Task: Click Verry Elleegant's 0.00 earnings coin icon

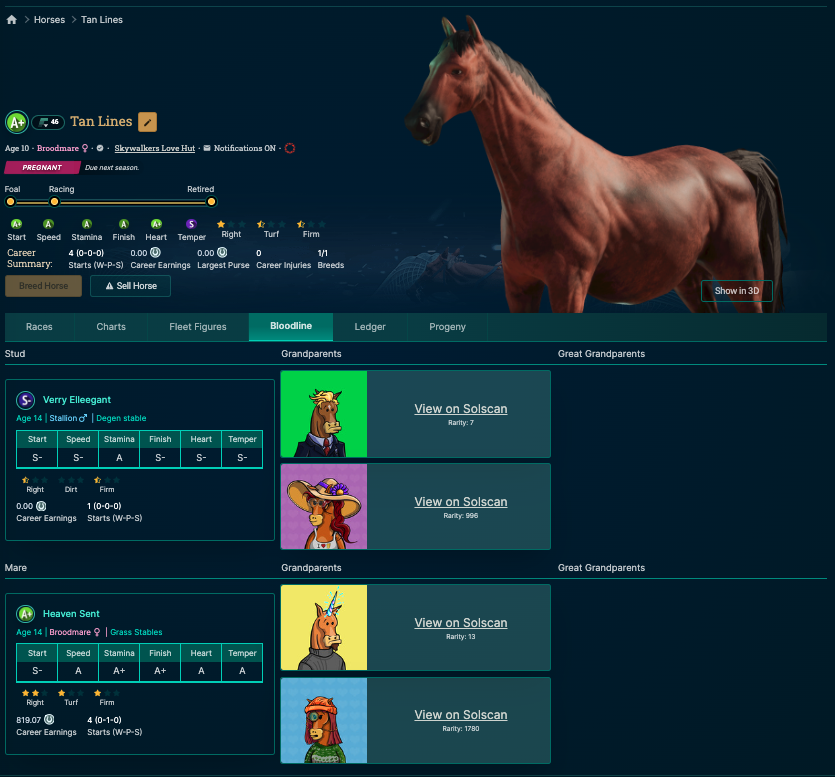Action: pos(41,506)
